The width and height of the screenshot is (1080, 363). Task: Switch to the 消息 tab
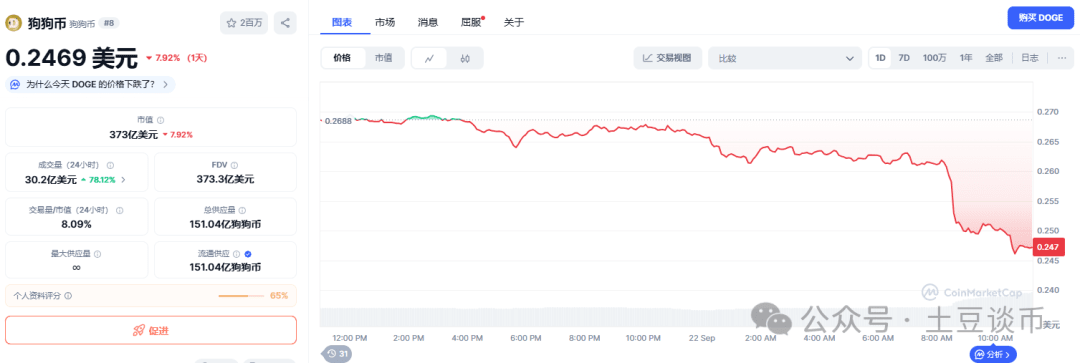(428, 22)
